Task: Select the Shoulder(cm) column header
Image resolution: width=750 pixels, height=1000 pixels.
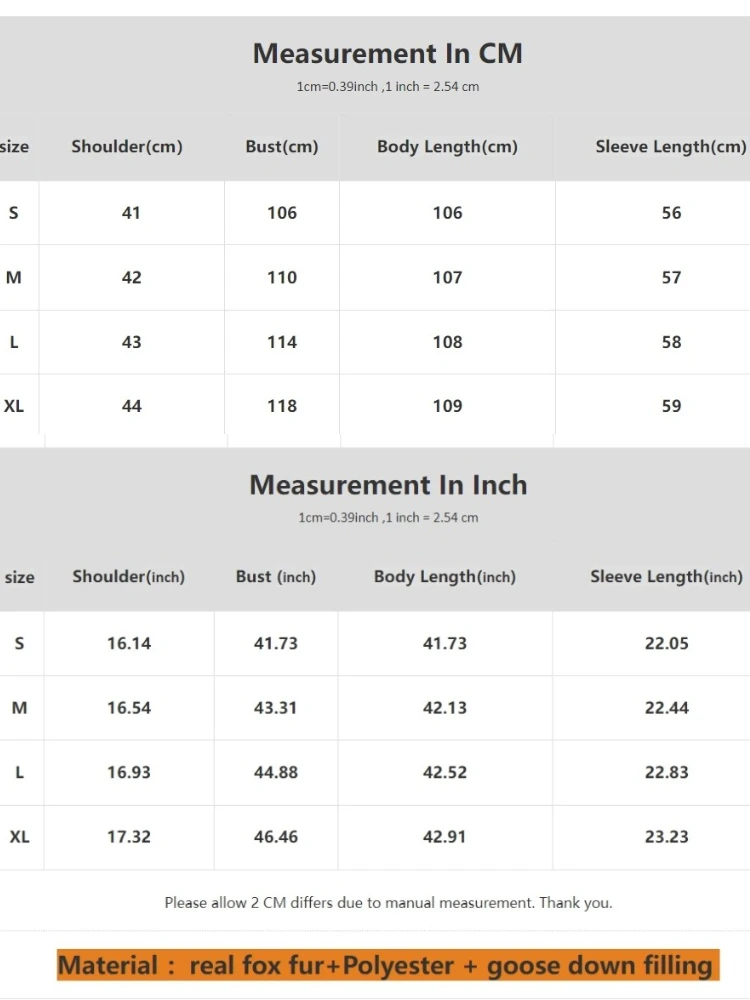Action: point(127,147)
